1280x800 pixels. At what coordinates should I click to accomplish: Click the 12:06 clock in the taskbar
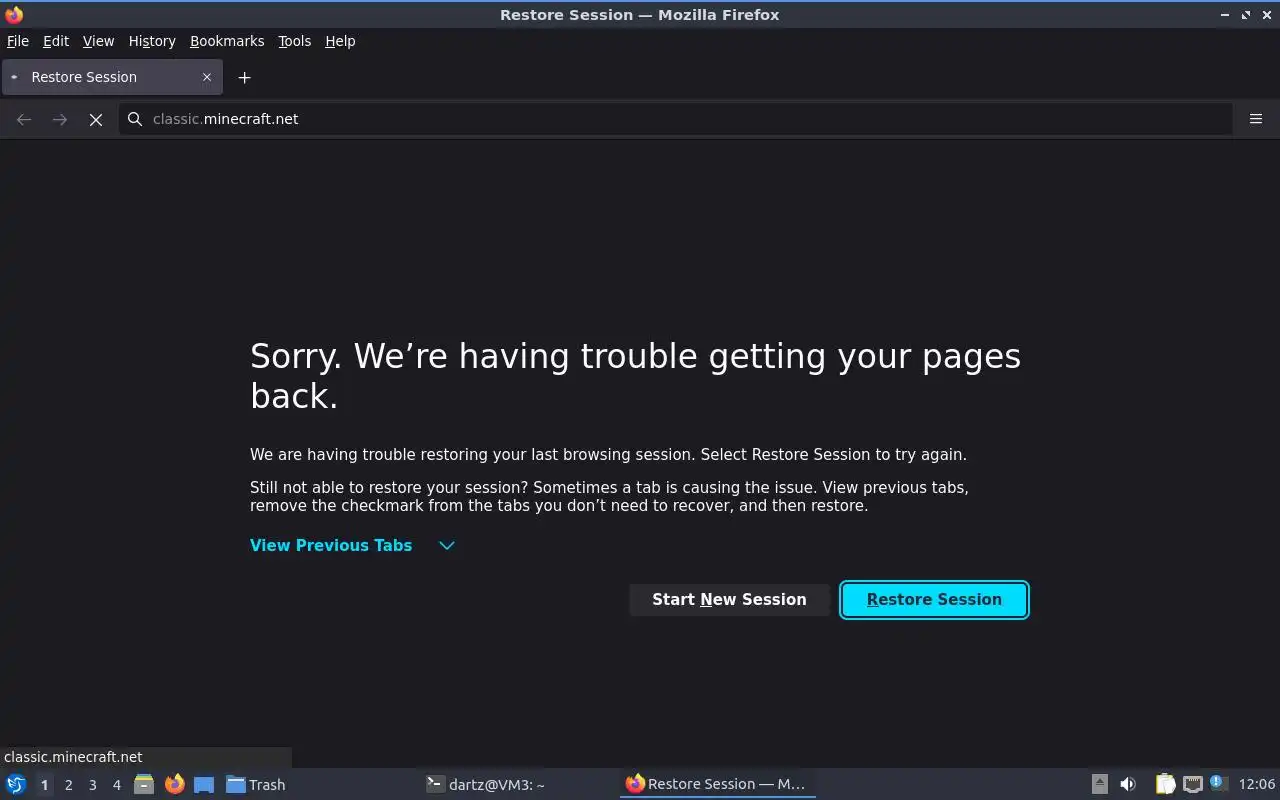tap(1257, 785)
